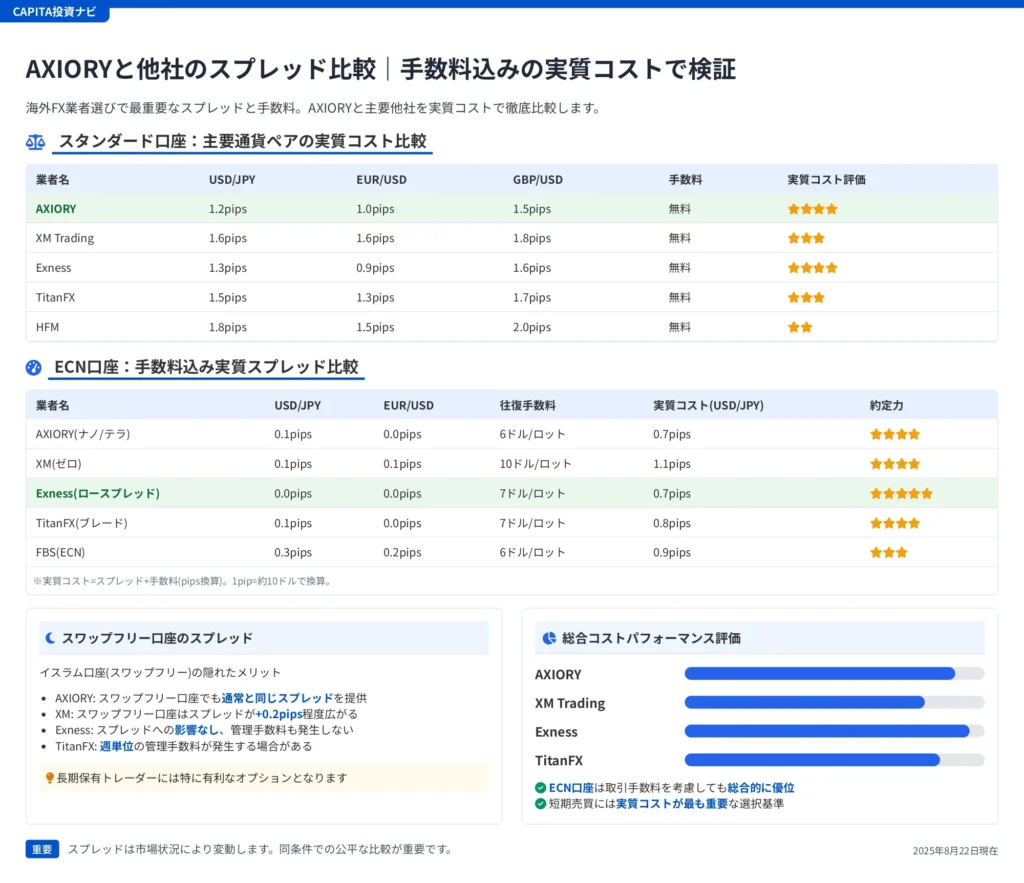Click the CAPITA投資ナビ site badge
The height and width of the screenshot is (883, 1024).
[54, 12]
